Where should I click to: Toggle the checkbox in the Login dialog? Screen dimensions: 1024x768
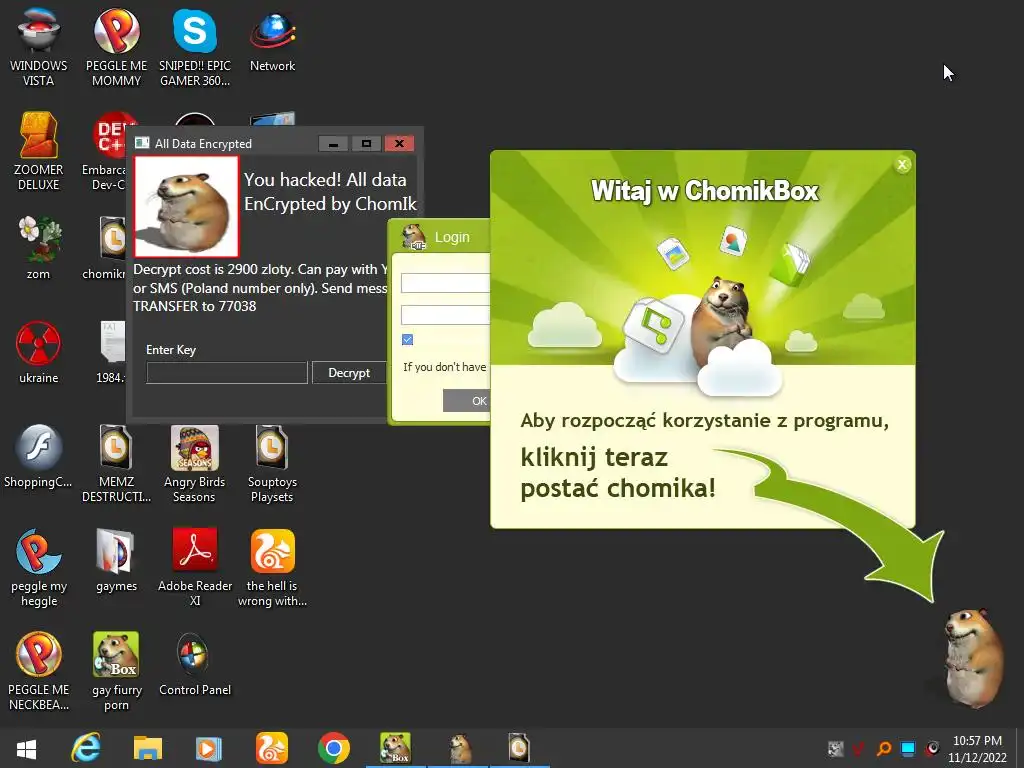point(408,340)
